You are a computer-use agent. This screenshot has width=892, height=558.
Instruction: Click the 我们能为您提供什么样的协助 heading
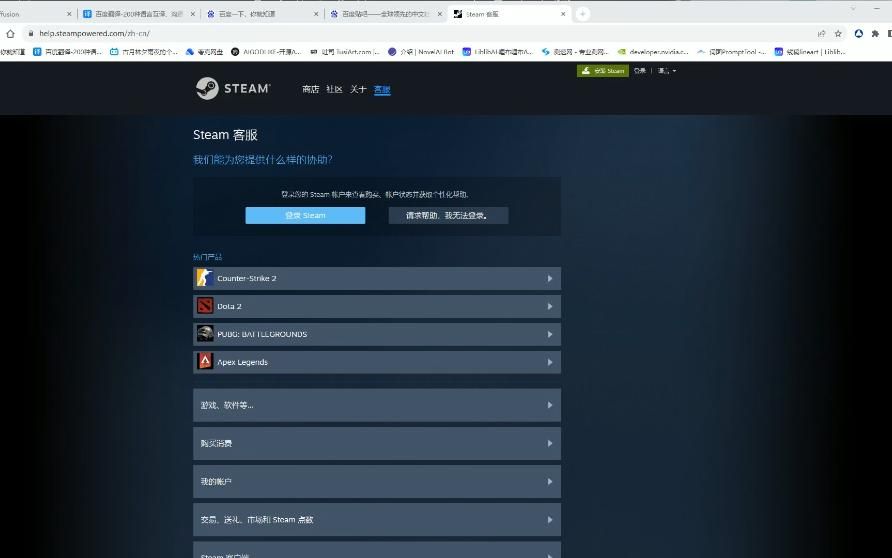click(262, 160)
